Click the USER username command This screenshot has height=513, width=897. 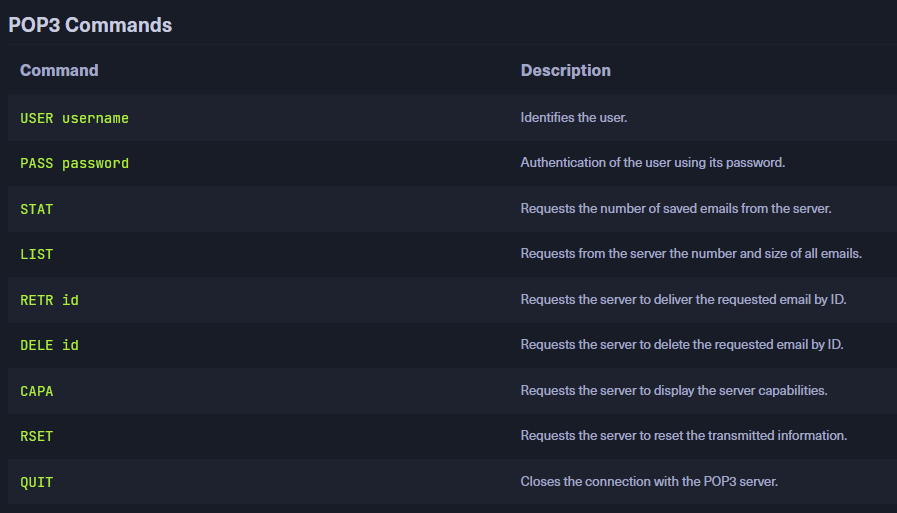74,118
